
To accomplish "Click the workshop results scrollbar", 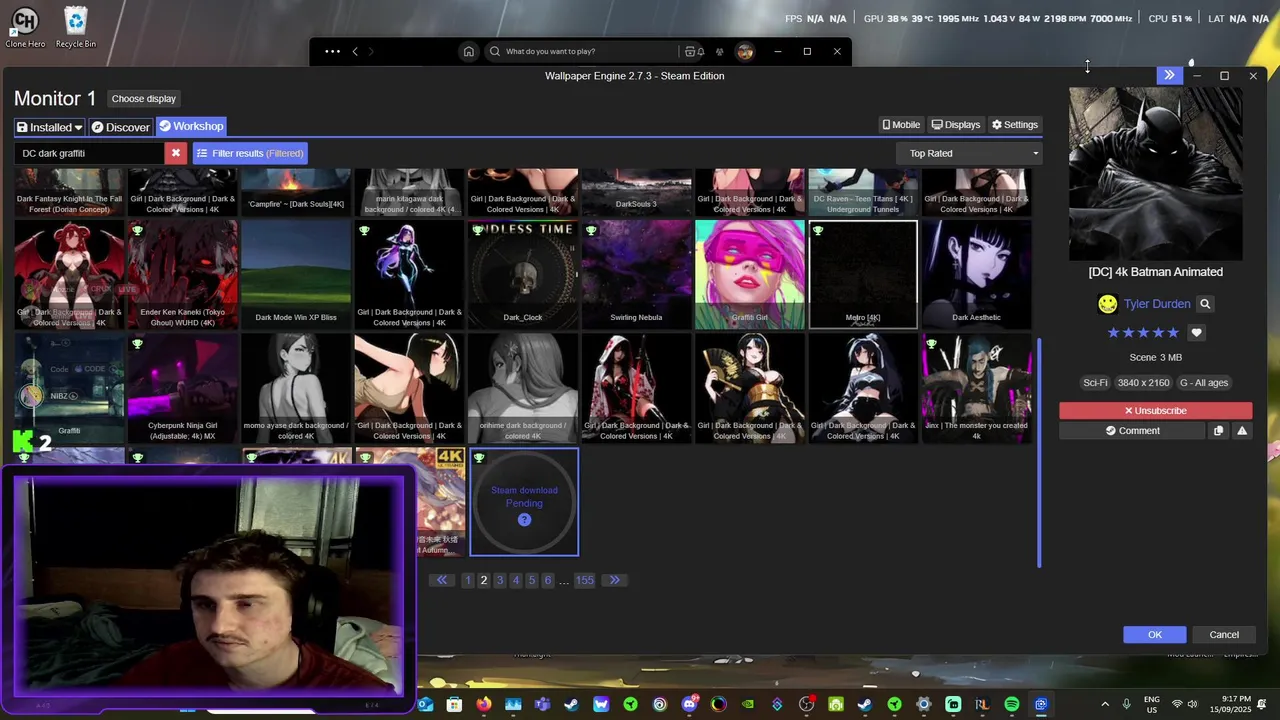I will [x=1039, y=452].
